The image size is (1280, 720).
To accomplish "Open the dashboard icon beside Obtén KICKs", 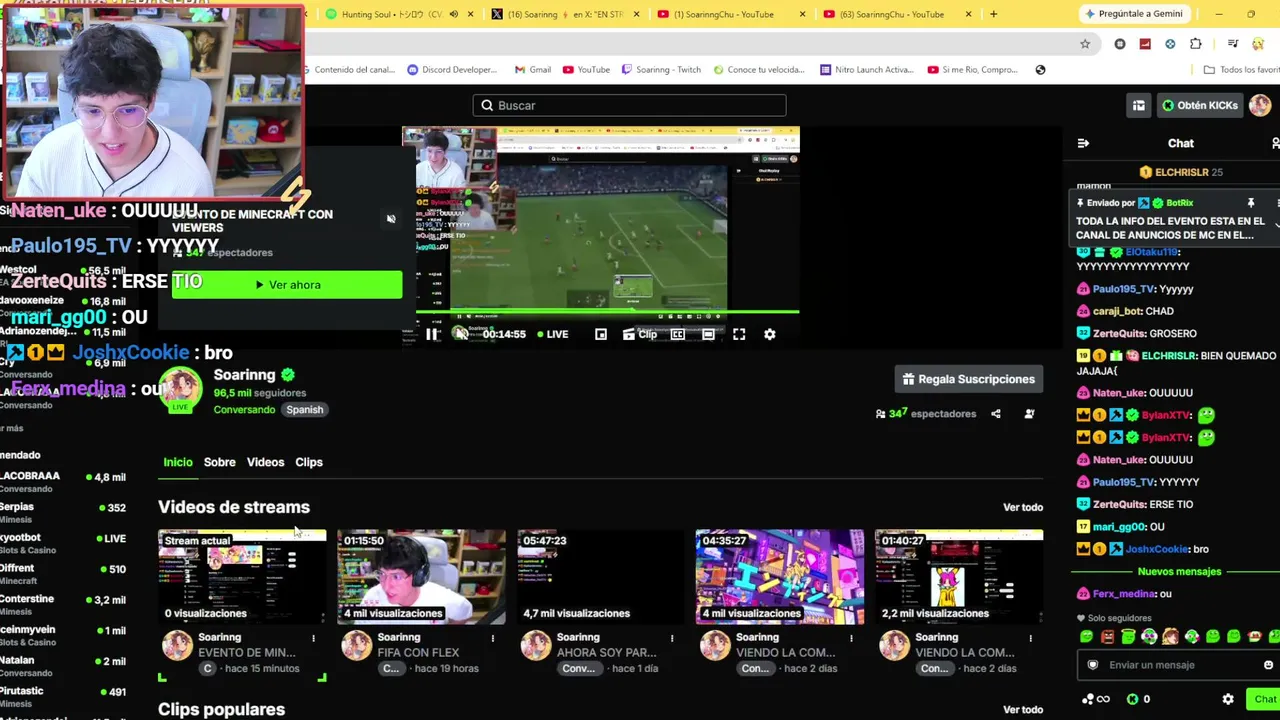I will click(x=1138, y=105).
